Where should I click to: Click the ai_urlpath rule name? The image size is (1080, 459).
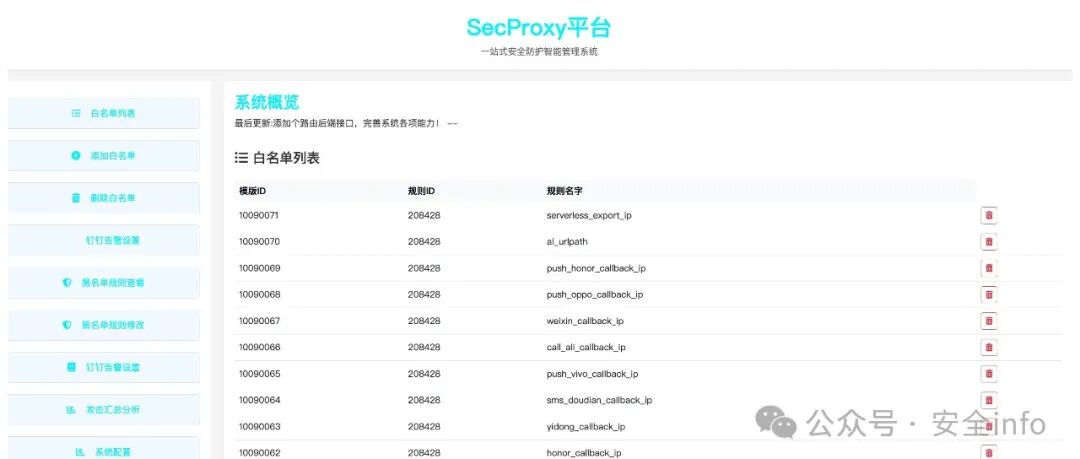567,242
